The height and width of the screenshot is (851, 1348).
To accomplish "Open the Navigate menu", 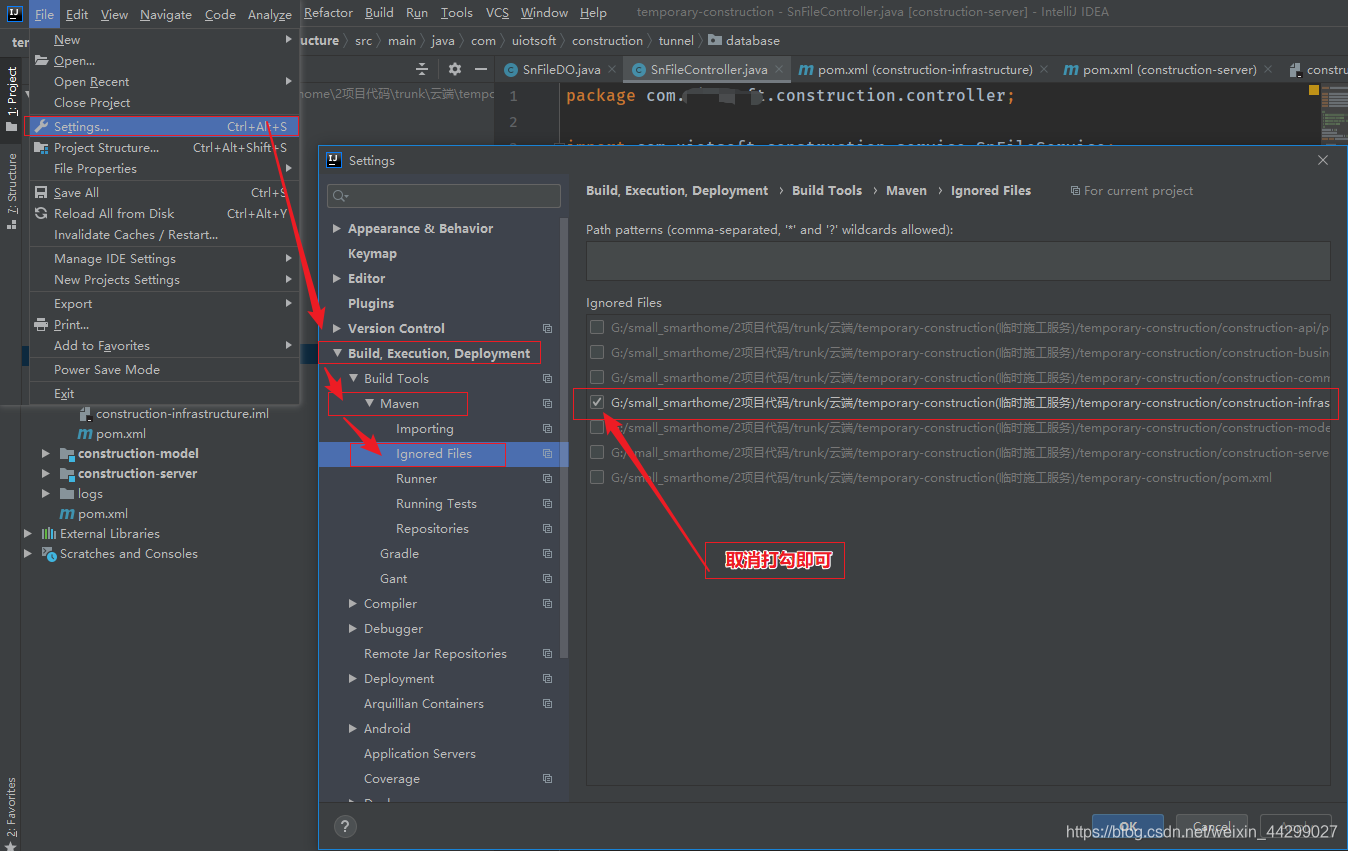I will click(166, 13).
